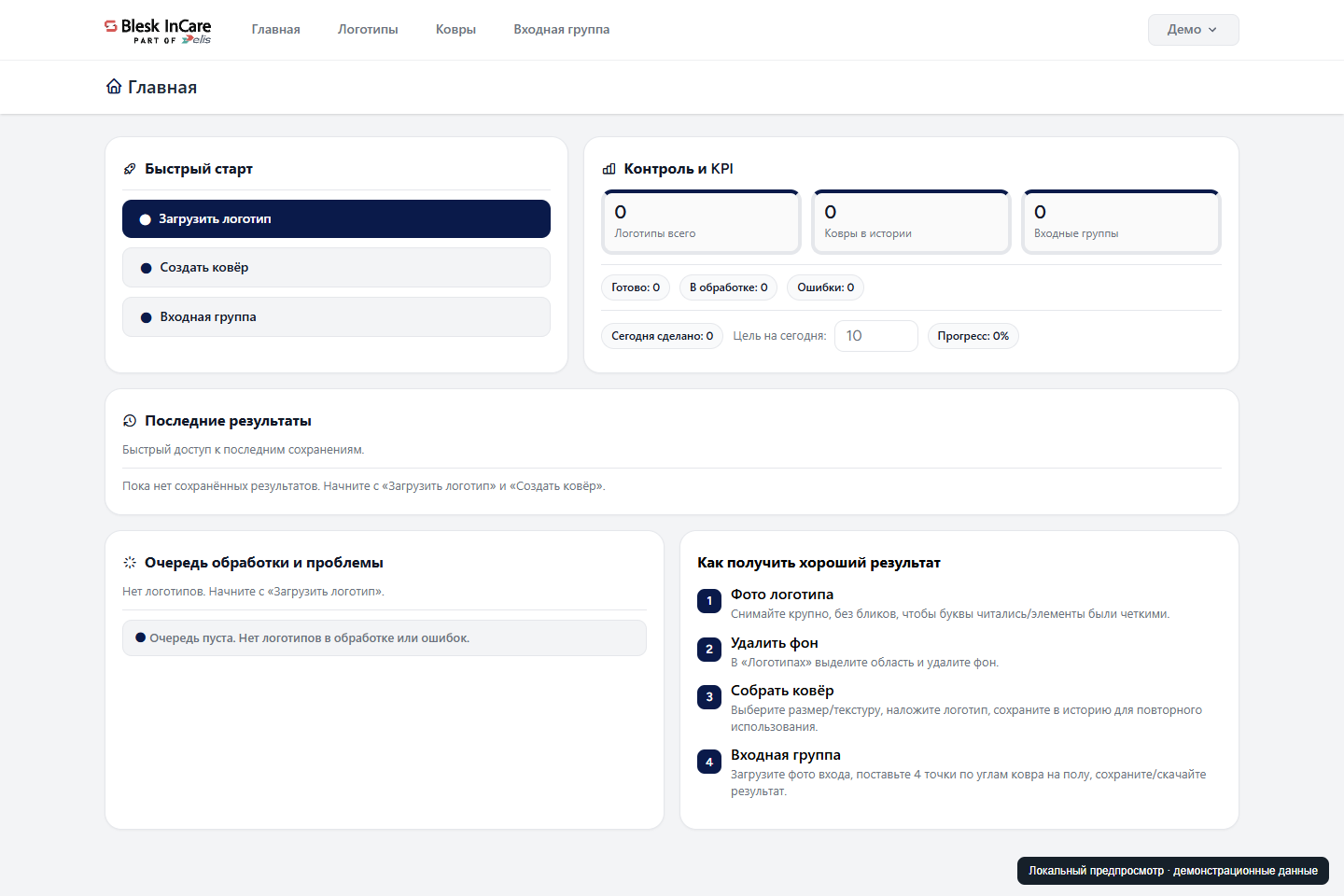
Task: Go to the Логотипы navigation item
Action: [368, 30]
